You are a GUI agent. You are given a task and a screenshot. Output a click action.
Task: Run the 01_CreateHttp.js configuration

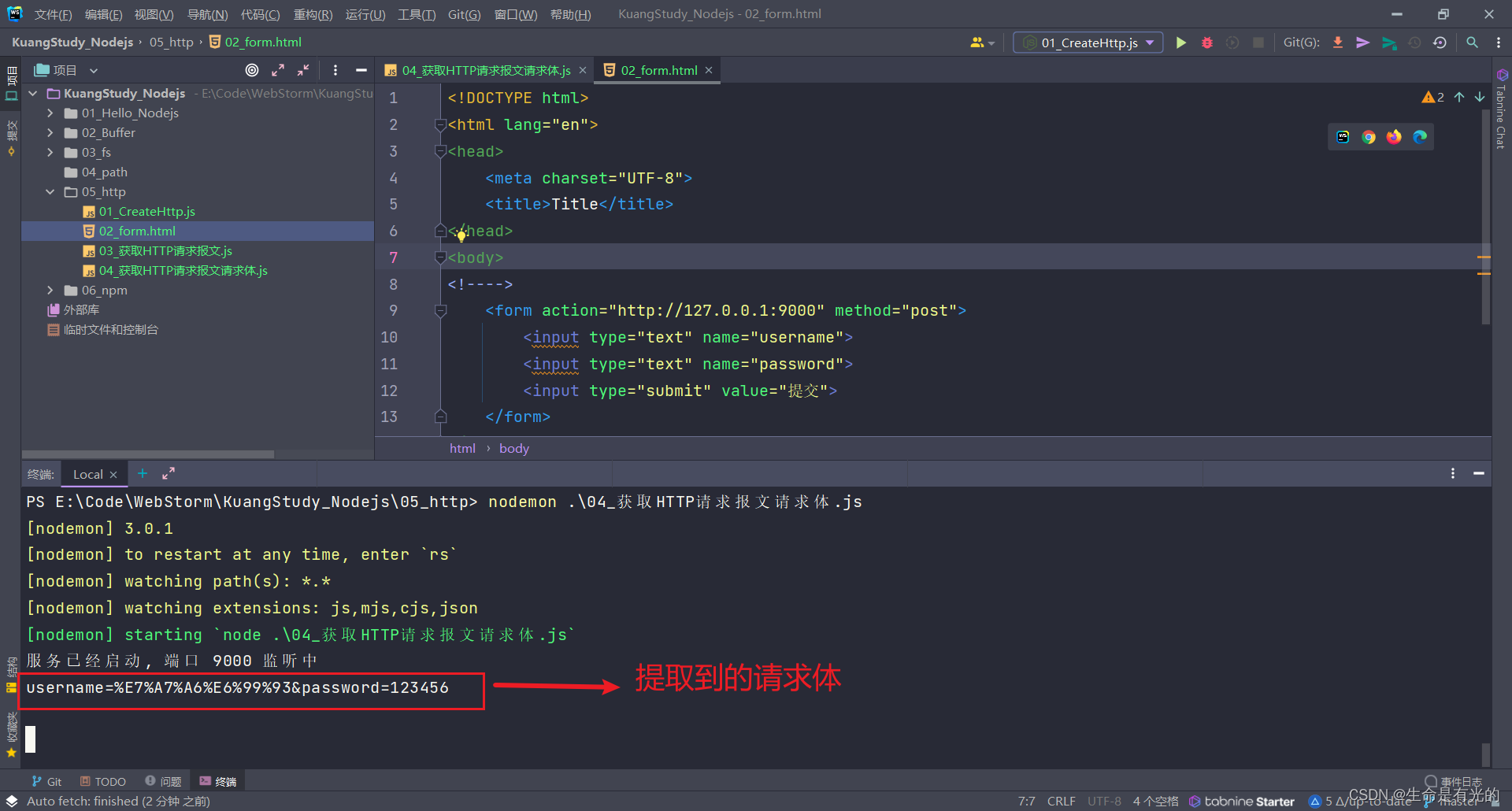1181,43
